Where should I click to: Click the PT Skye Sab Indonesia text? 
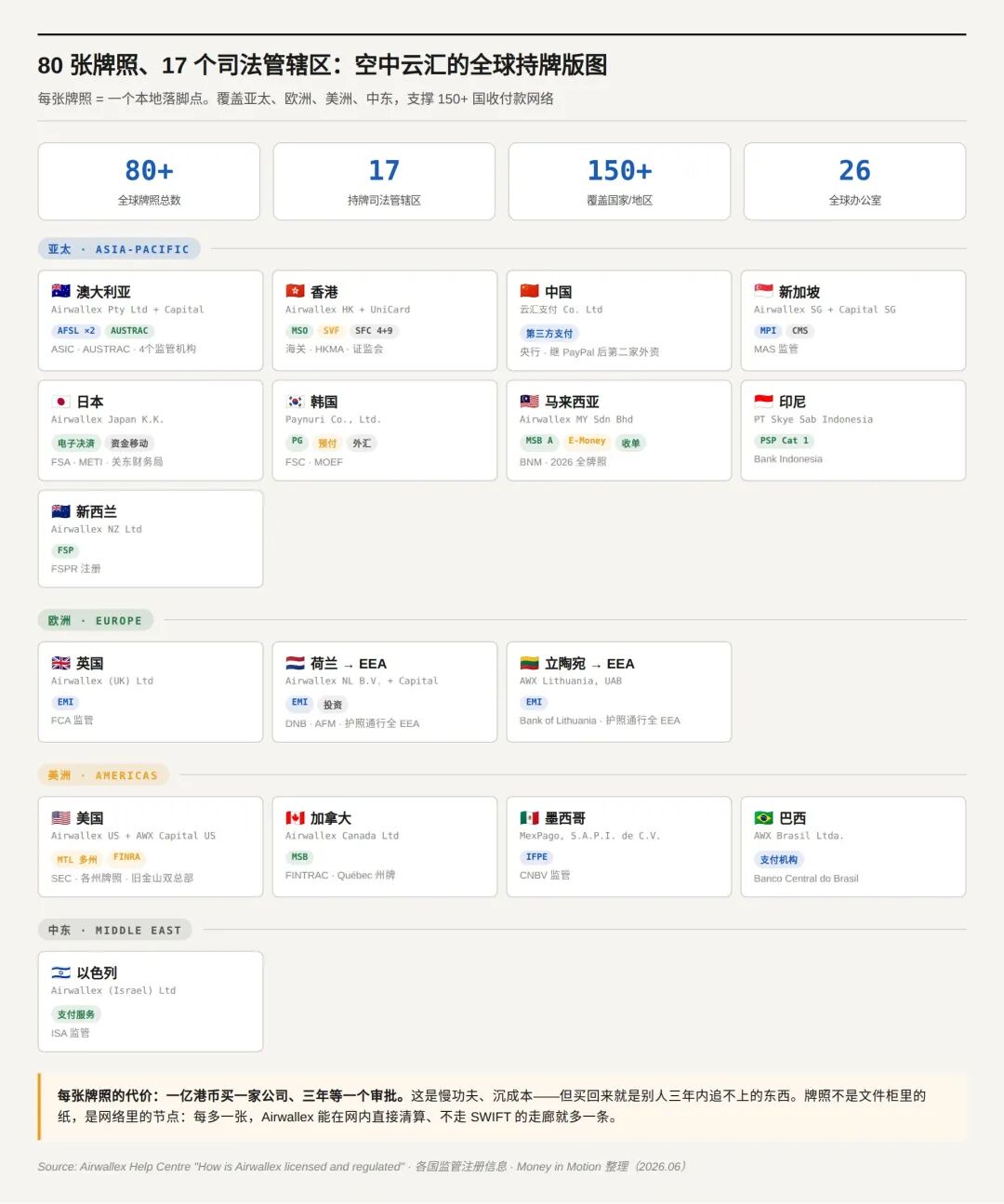click(813, 419)
